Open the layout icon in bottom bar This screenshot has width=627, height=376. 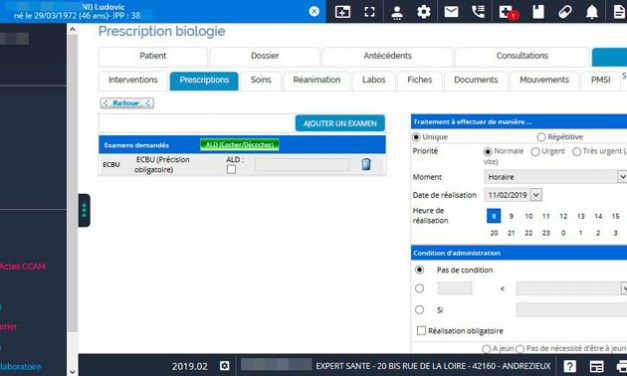tap(597, 366)
